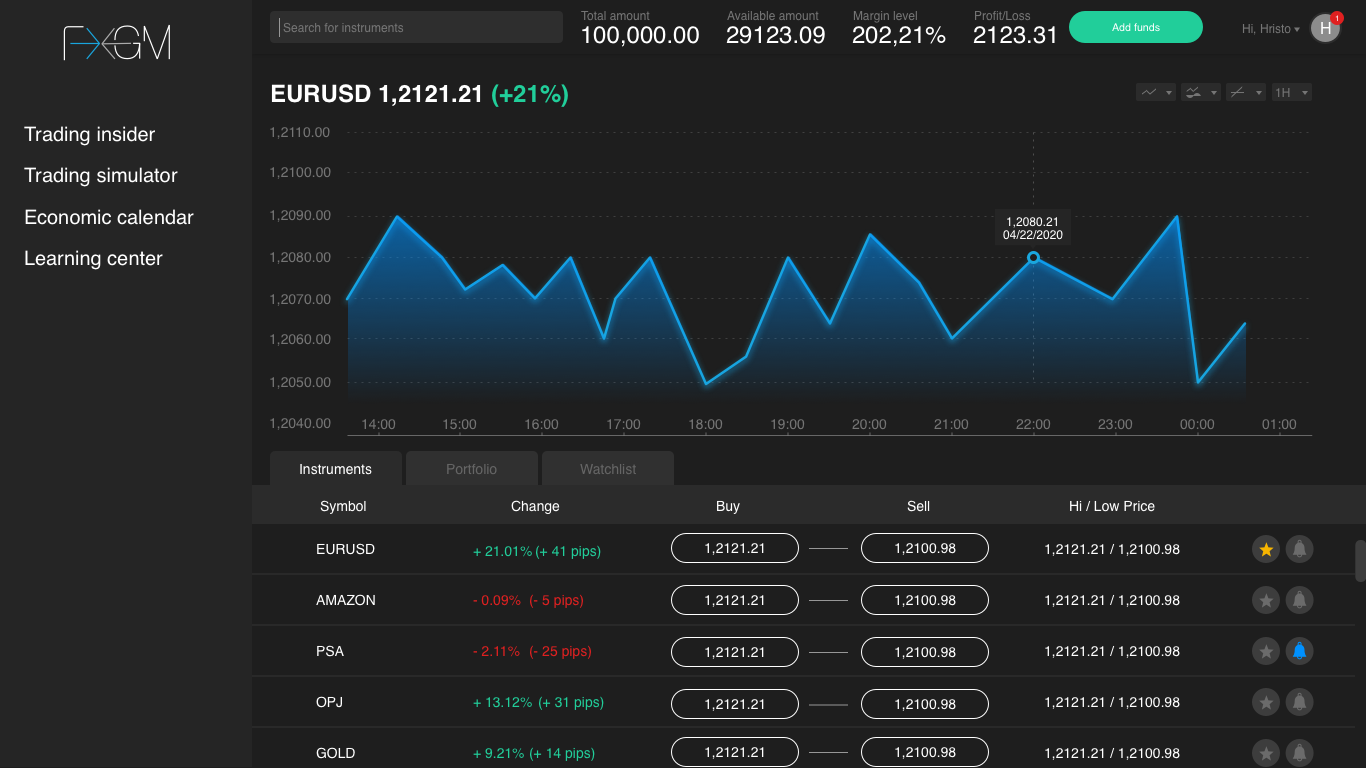Click the OPJ Buy price button
Image resolution: width=1366 pixels, height=768 pixels.
click(x=735, y=704)
